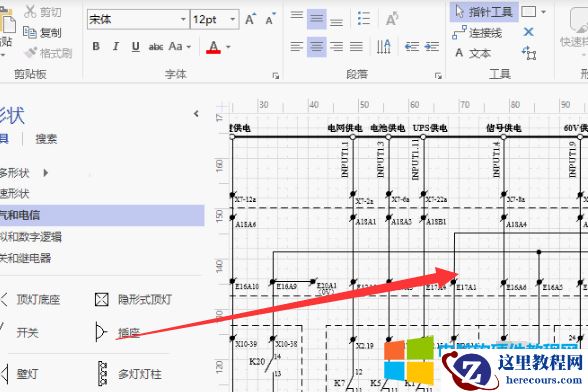This screenshot has width=588, height=392.
Task: Click the E16A10 label in the diagram
Action: (247, 286)
